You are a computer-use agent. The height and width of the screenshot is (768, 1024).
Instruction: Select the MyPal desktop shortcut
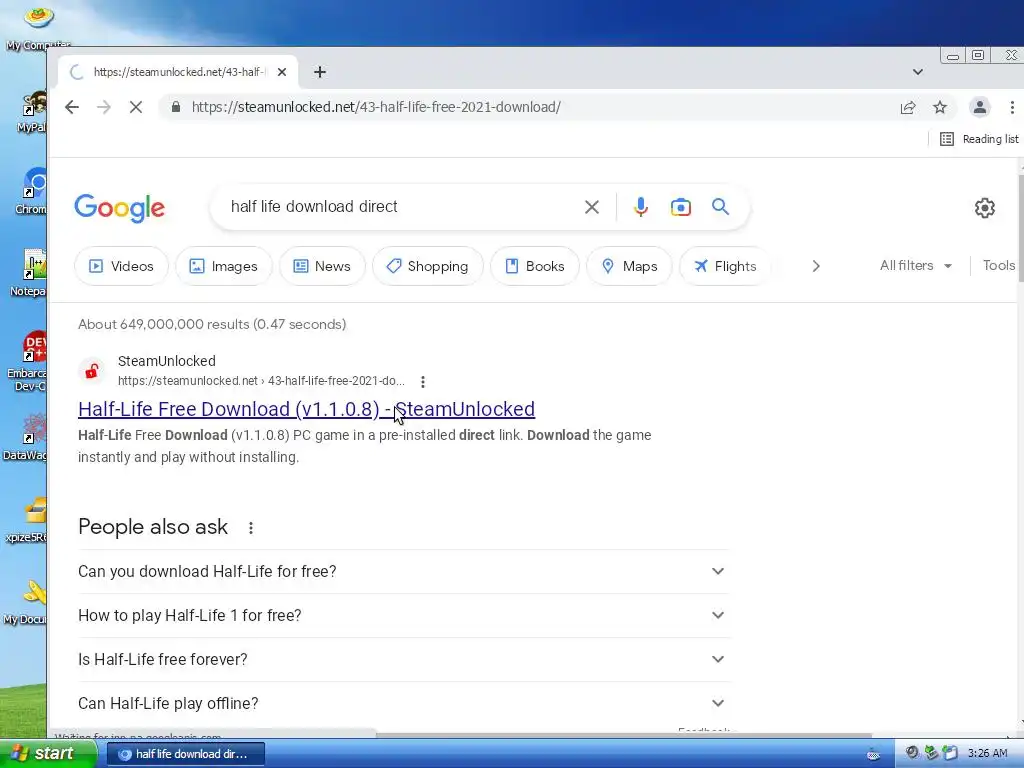33,111
